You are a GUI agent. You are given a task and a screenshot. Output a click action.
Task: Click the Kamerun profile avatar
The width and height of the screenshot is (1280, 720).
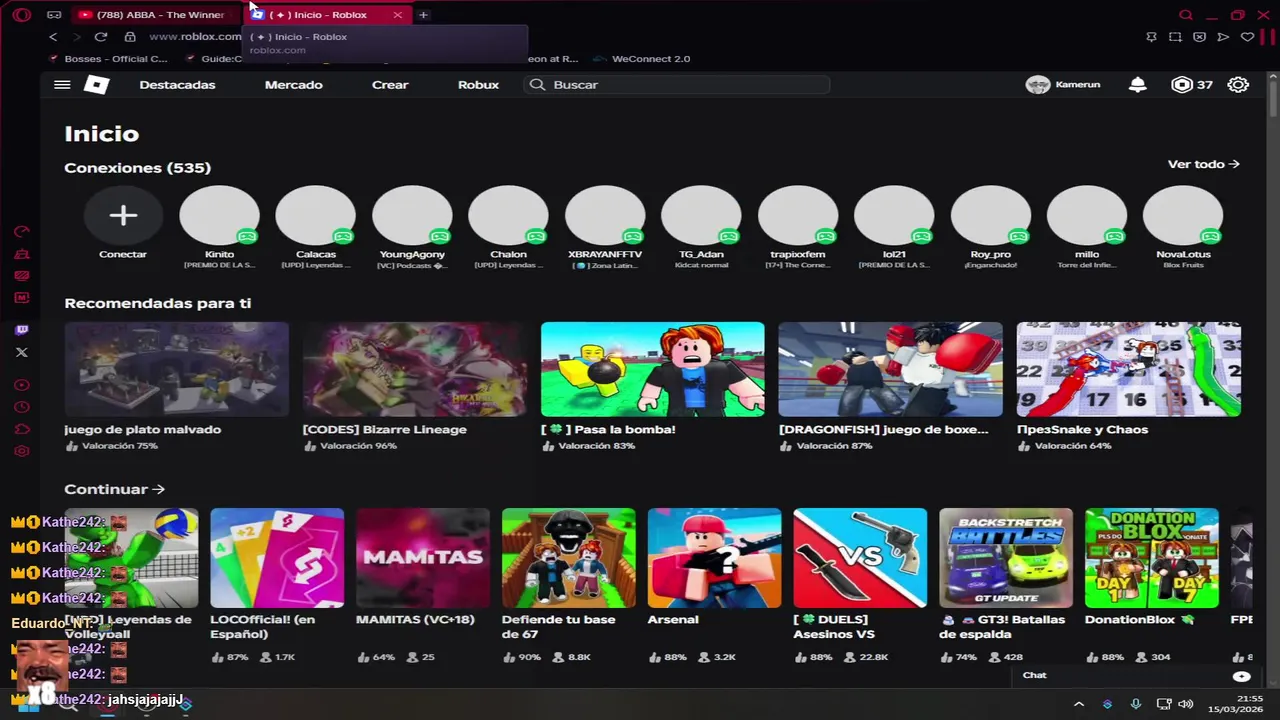[1038, 85]
